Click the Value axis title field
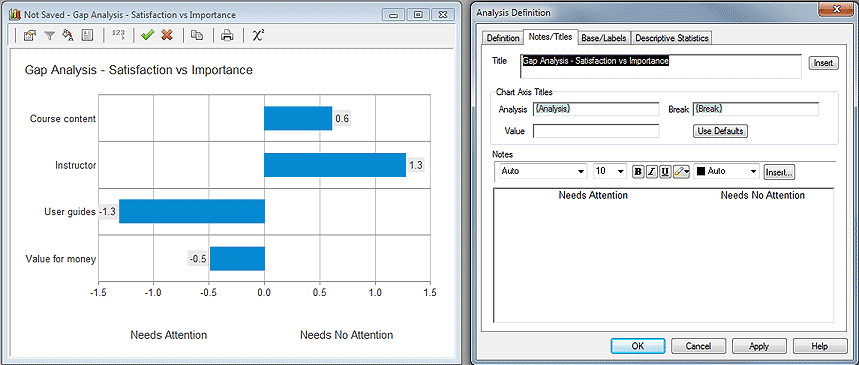Screen dimensions: 859x365 tap(596, 131)
